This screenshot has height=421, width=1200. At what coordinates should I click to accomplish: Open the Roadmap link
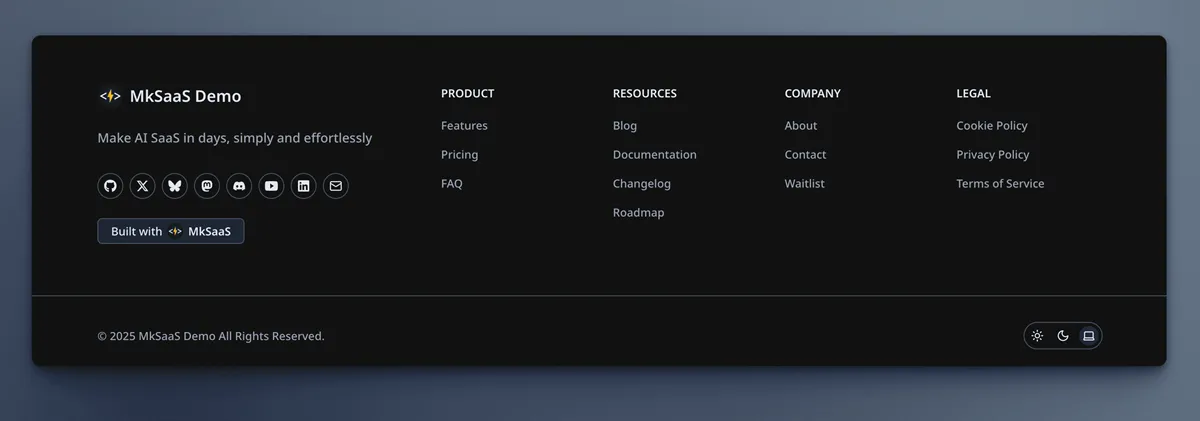pyautogui.click(x=638, y=213)
